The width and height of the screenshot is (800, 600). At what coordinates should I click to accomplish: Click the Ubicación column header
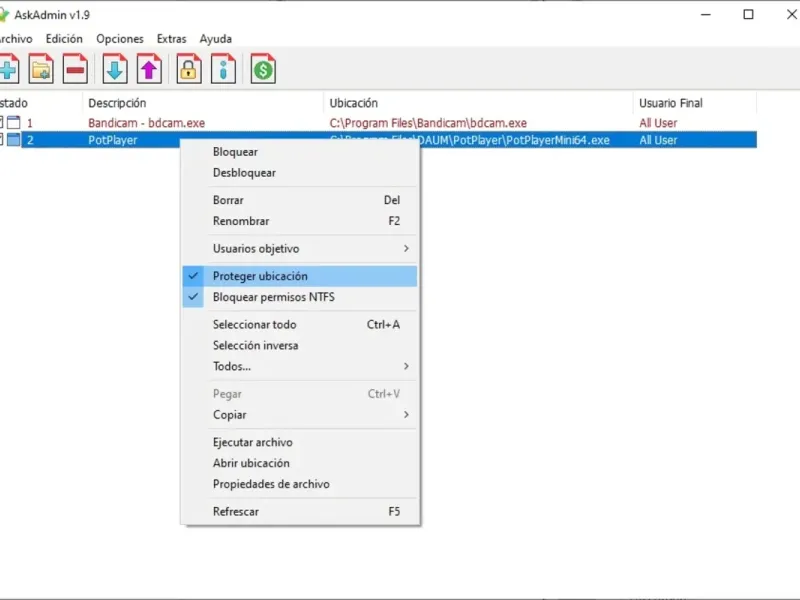click(478, 103)
